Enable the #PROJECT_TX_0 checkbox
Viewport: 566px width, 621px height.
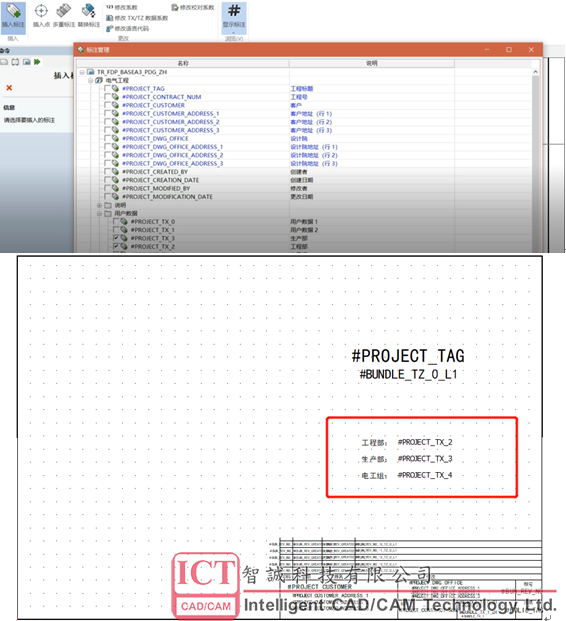[x=116, y=221]
